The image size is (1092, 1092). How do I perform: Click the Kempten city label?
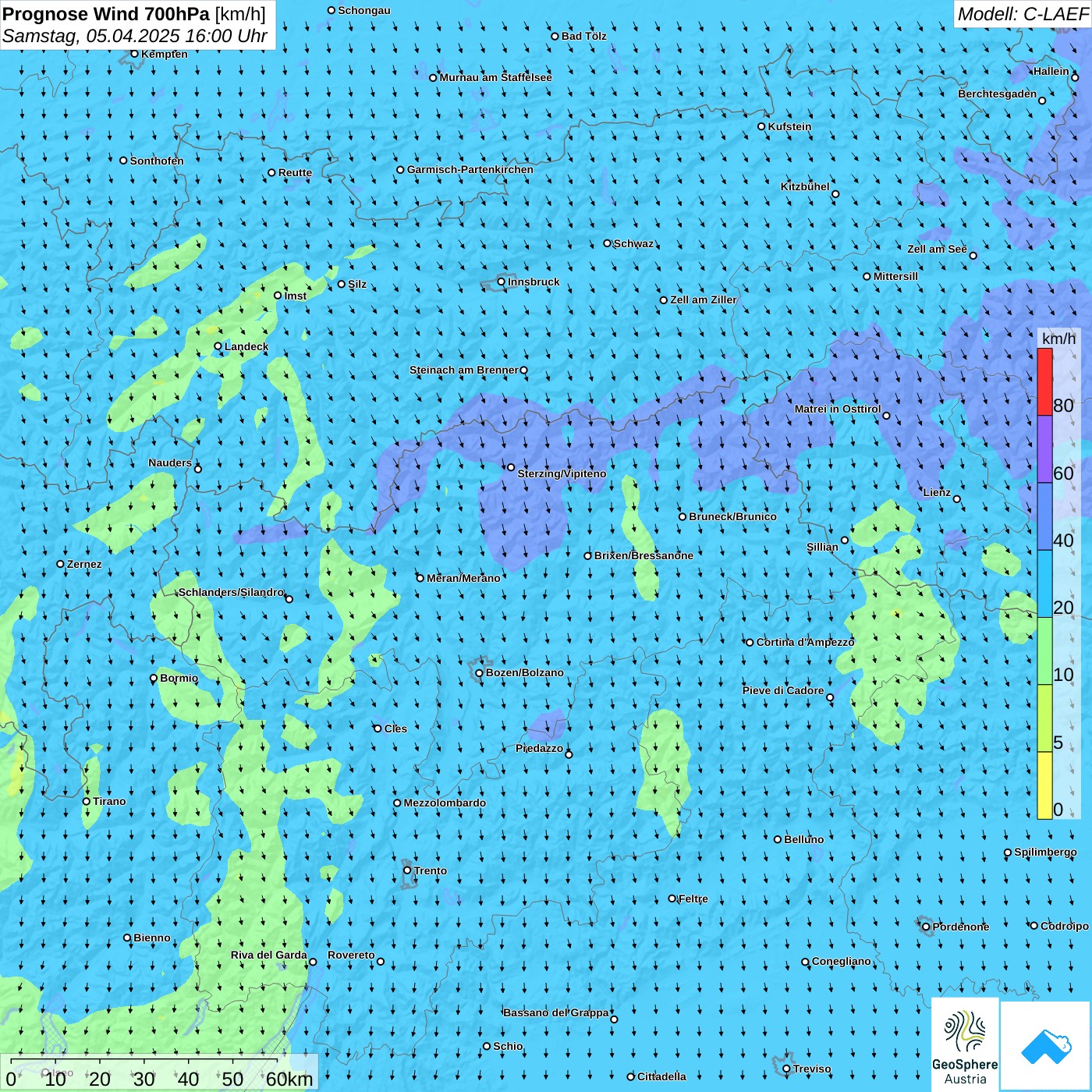tap(165, 54)
